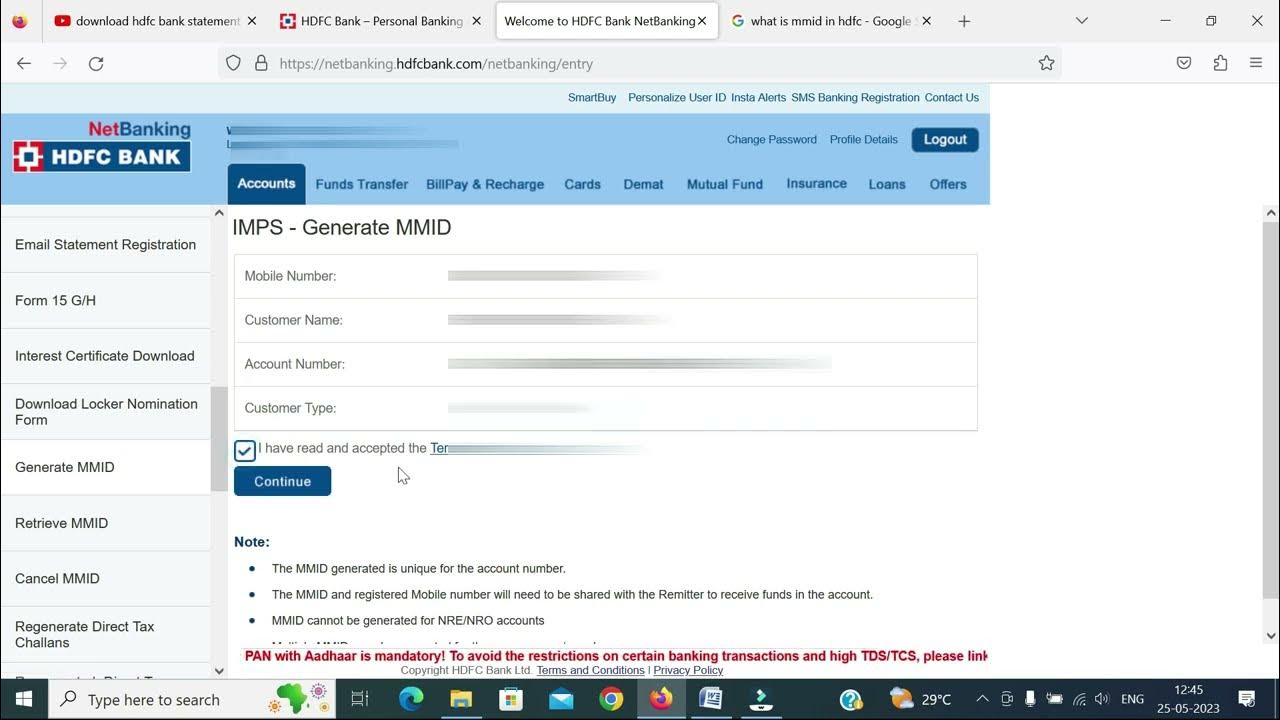Open the Funds Transfer menu

[x=362, y=184]
